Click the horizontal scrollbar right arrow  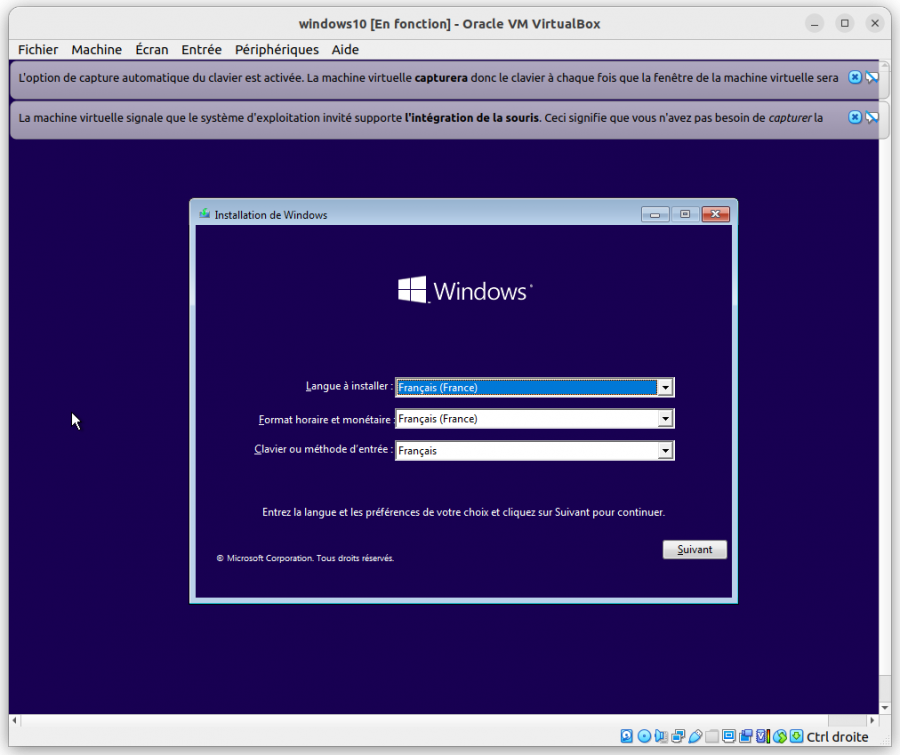tap(872, 720)
